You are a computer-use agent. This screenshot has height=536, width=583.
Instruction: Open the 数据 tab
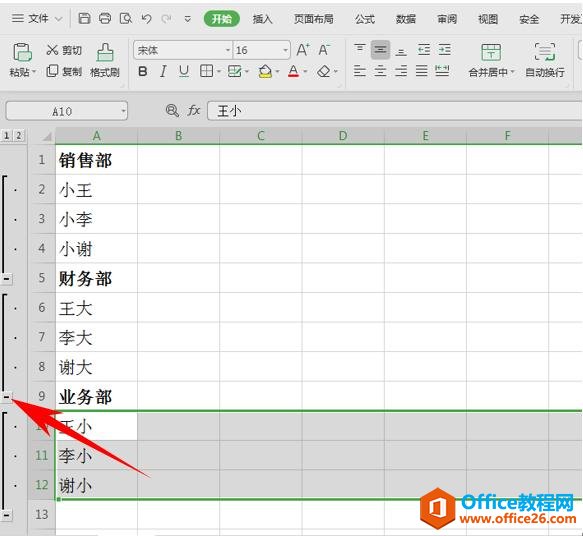pyautogui.click(x=405, y=19)
